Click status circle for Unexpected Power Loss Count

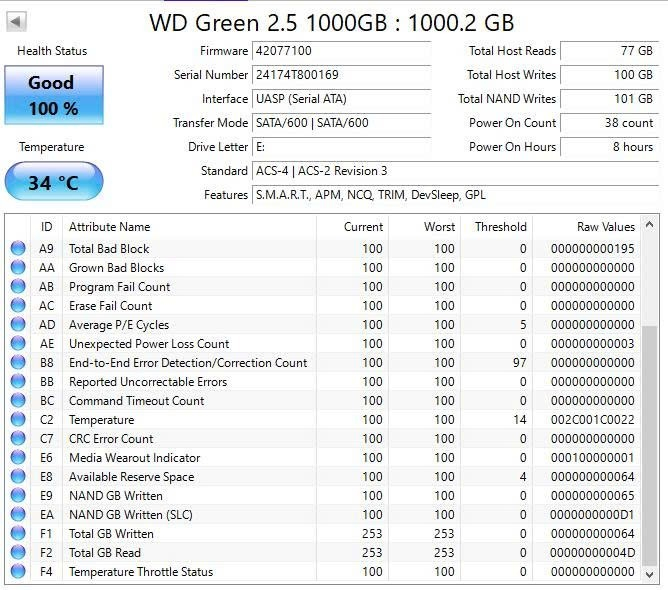click(x=18, y=343)
